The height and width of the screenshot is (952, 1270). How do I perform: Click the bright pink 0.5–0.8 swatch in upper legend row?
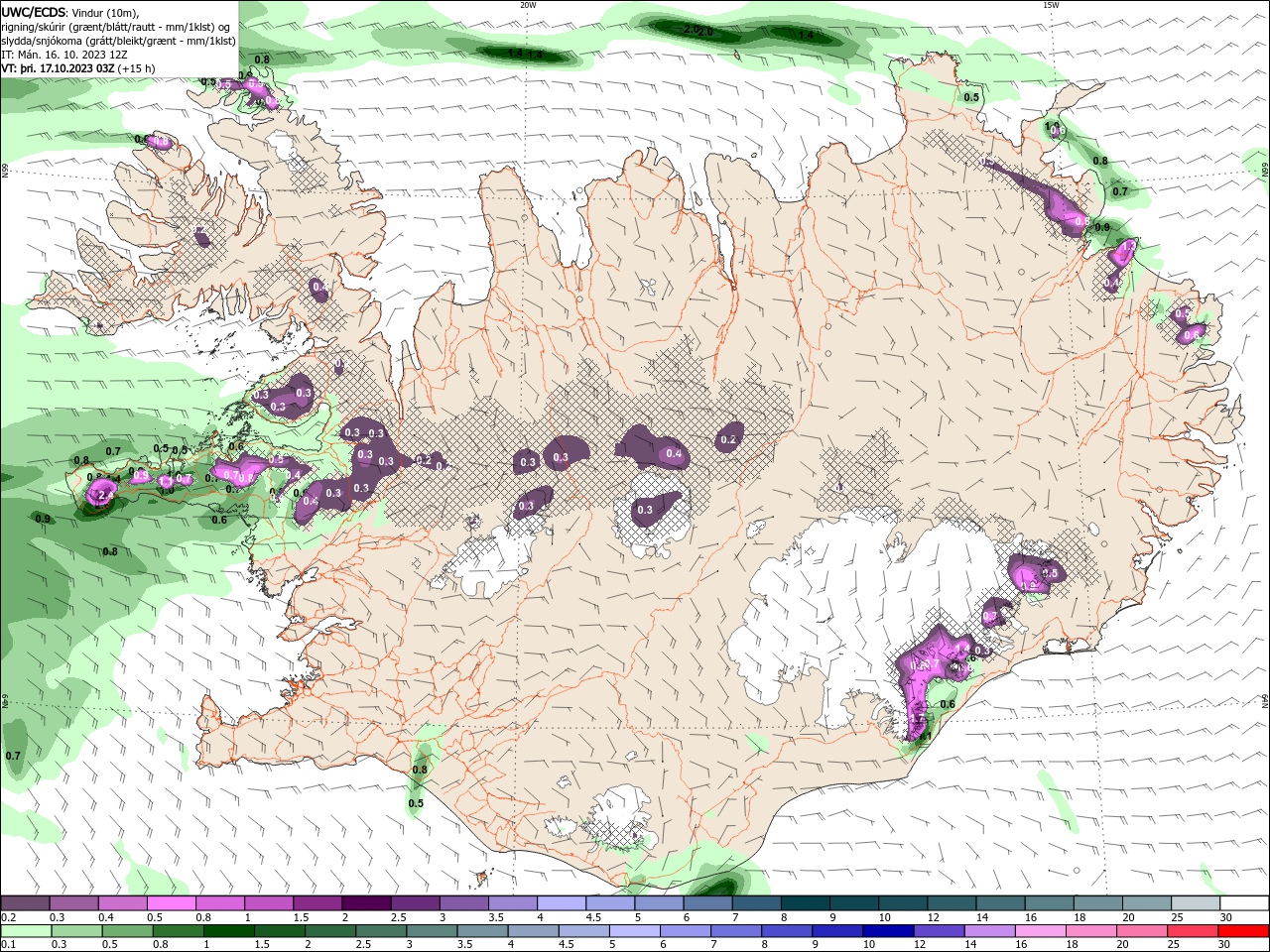pyautogui.click(x=171, y=903)
